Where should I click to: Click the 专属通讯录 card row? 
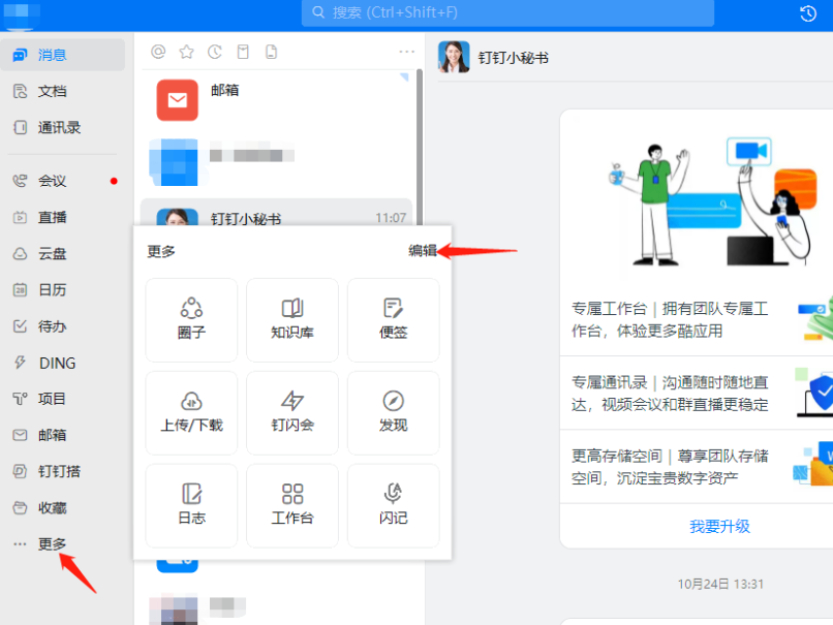tap(696, 393)
